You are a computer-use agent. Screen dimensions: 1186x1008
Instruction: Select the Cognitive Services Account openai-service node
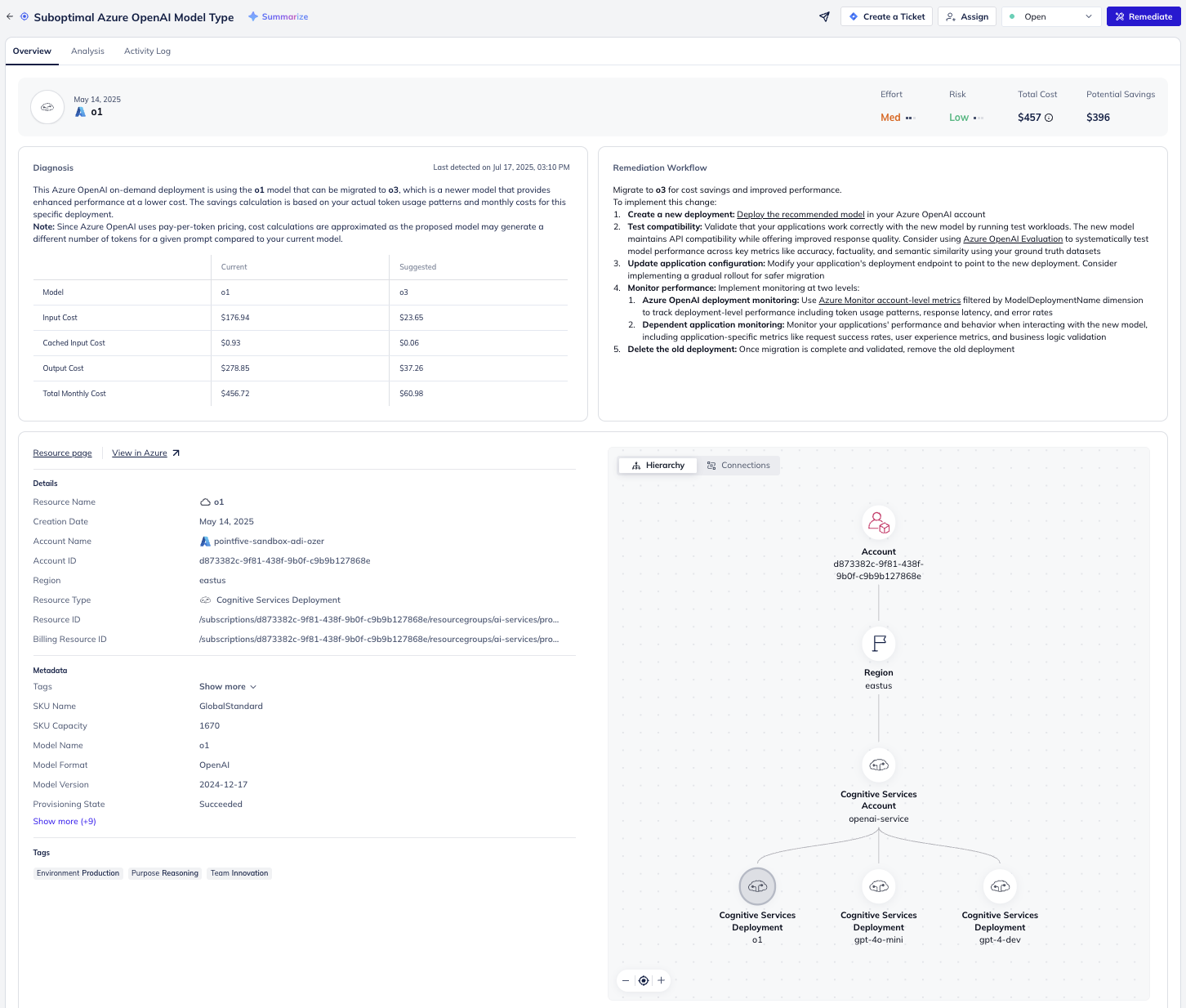click(x=879, y=765)
